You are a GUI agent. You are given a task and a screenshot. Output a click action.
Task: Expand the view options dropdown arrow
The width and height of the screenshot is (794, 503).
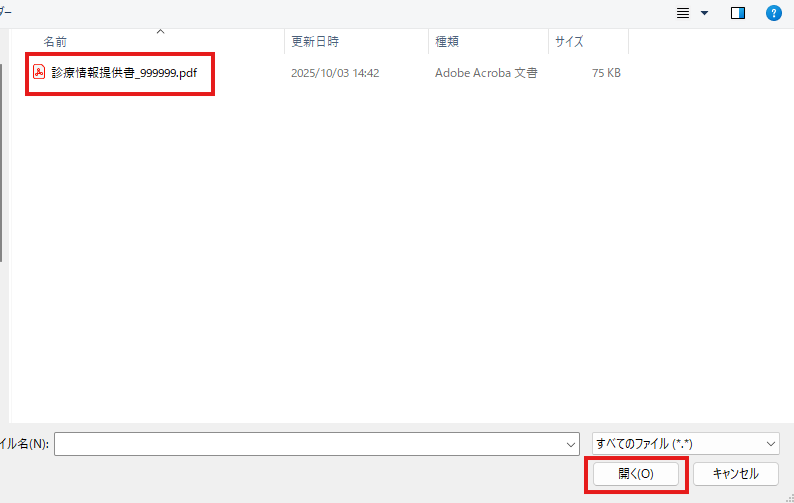(704, 13)
